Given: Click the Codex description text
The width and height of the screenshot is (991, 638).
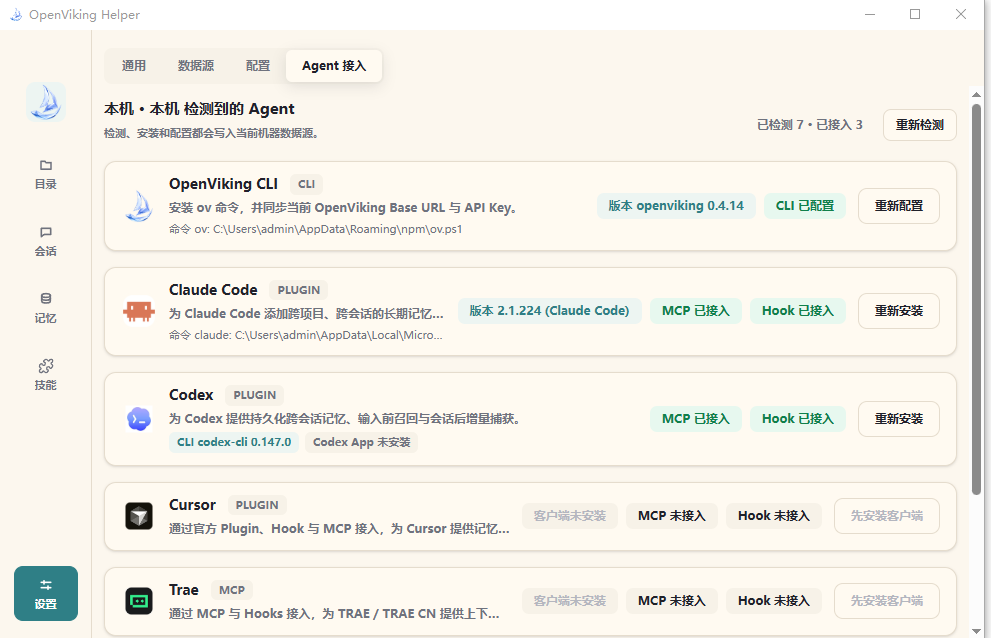Looking at the screenshot, I should 344,419.
